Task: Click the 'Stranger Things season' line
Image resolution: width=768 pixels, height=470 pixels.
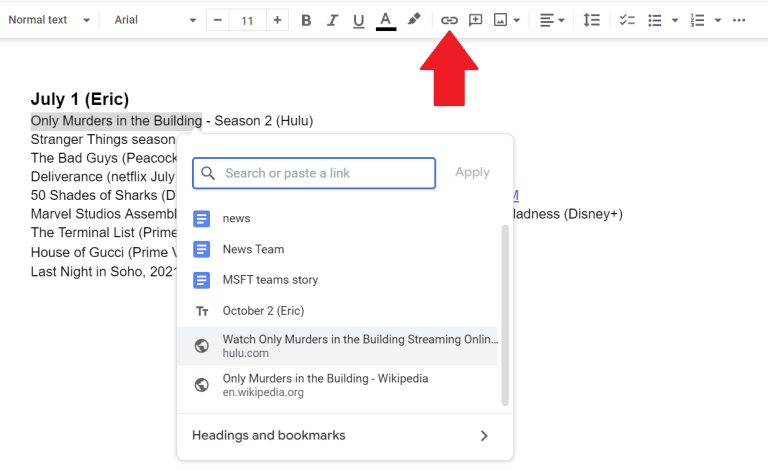Action: (103, 140)
